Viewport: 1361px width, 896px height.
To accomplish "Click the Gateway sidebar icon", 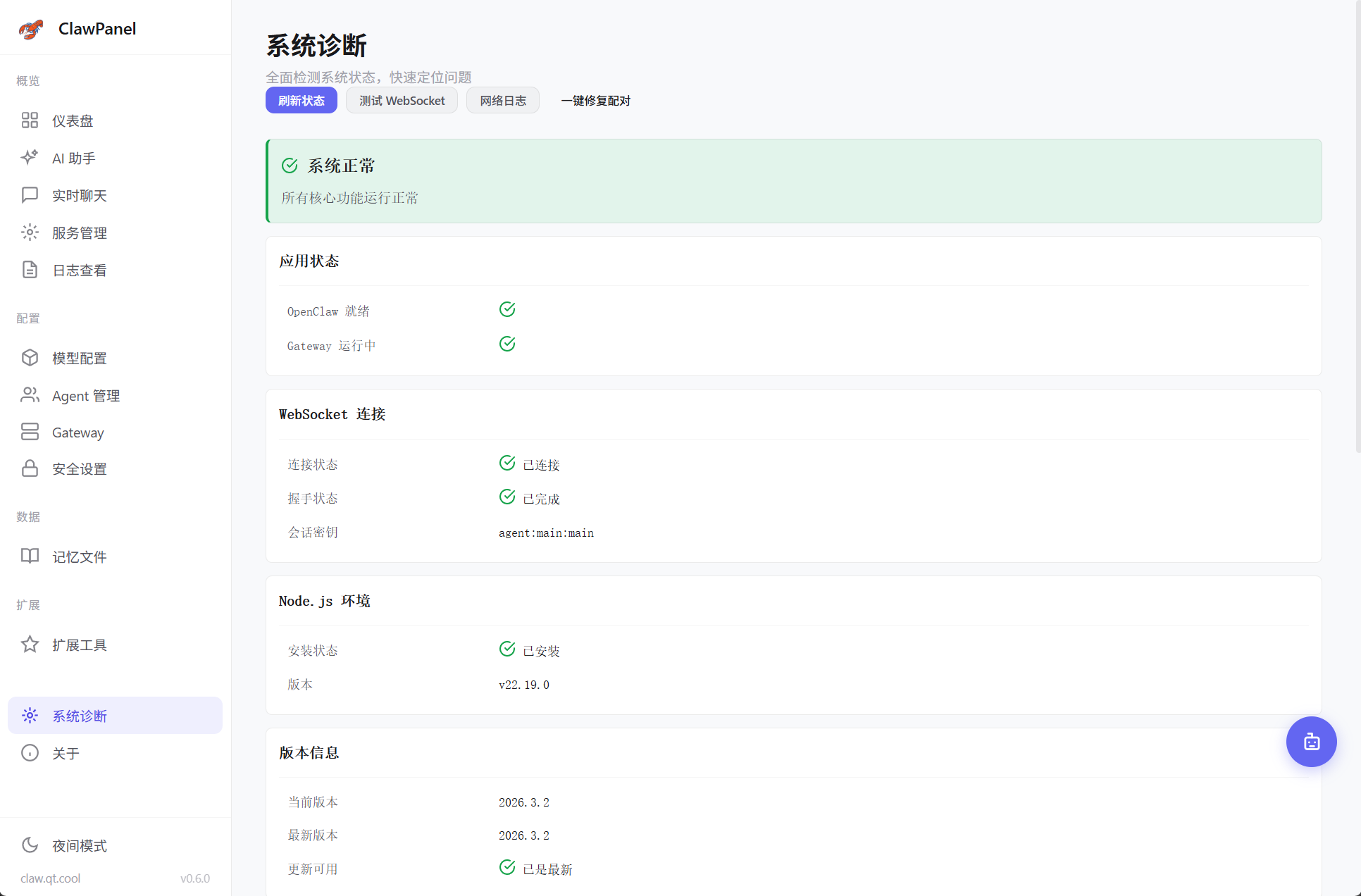I will tap(30, 432).
